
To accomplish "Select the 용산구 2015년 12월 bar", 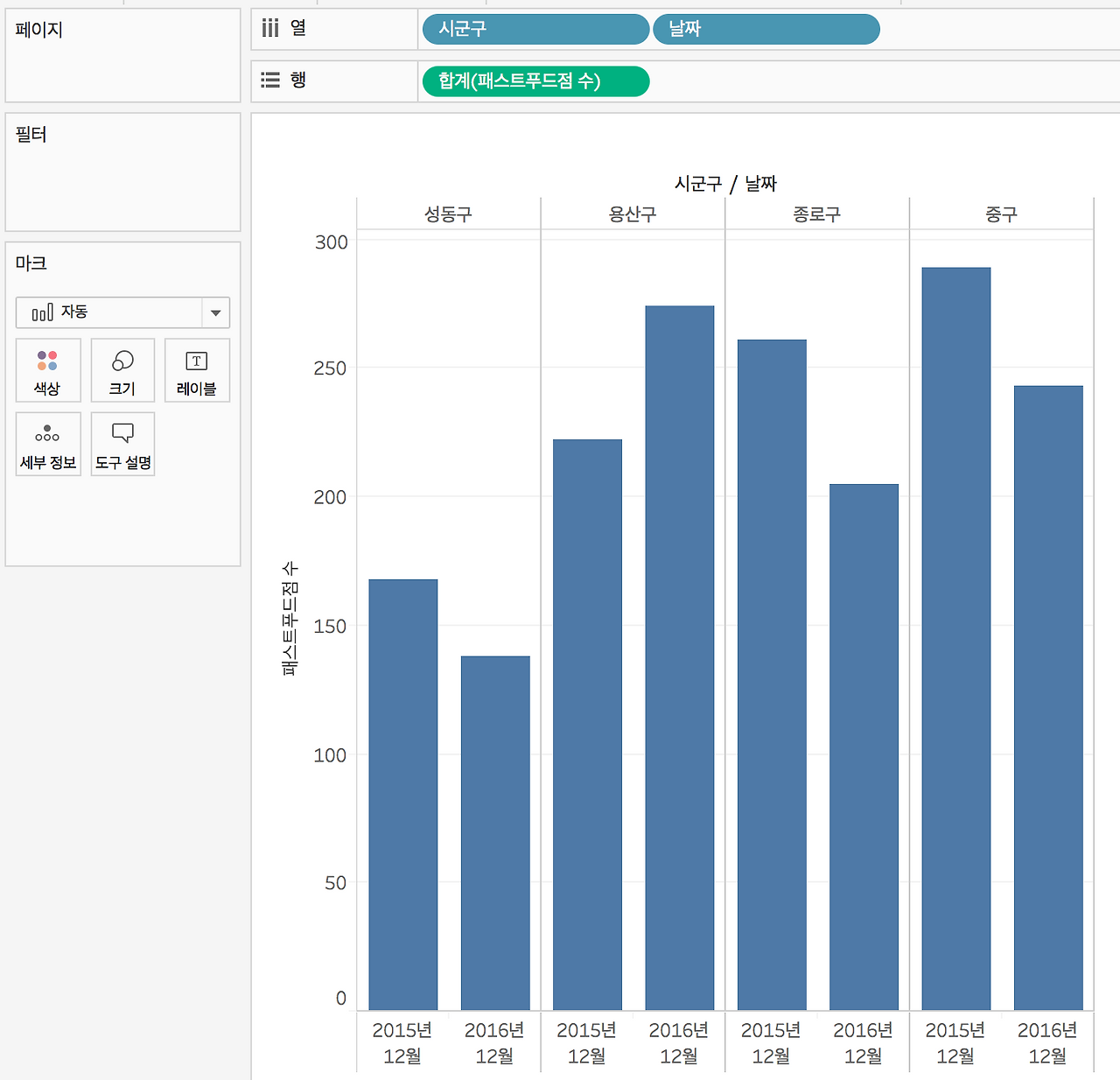I will [587, 725].
